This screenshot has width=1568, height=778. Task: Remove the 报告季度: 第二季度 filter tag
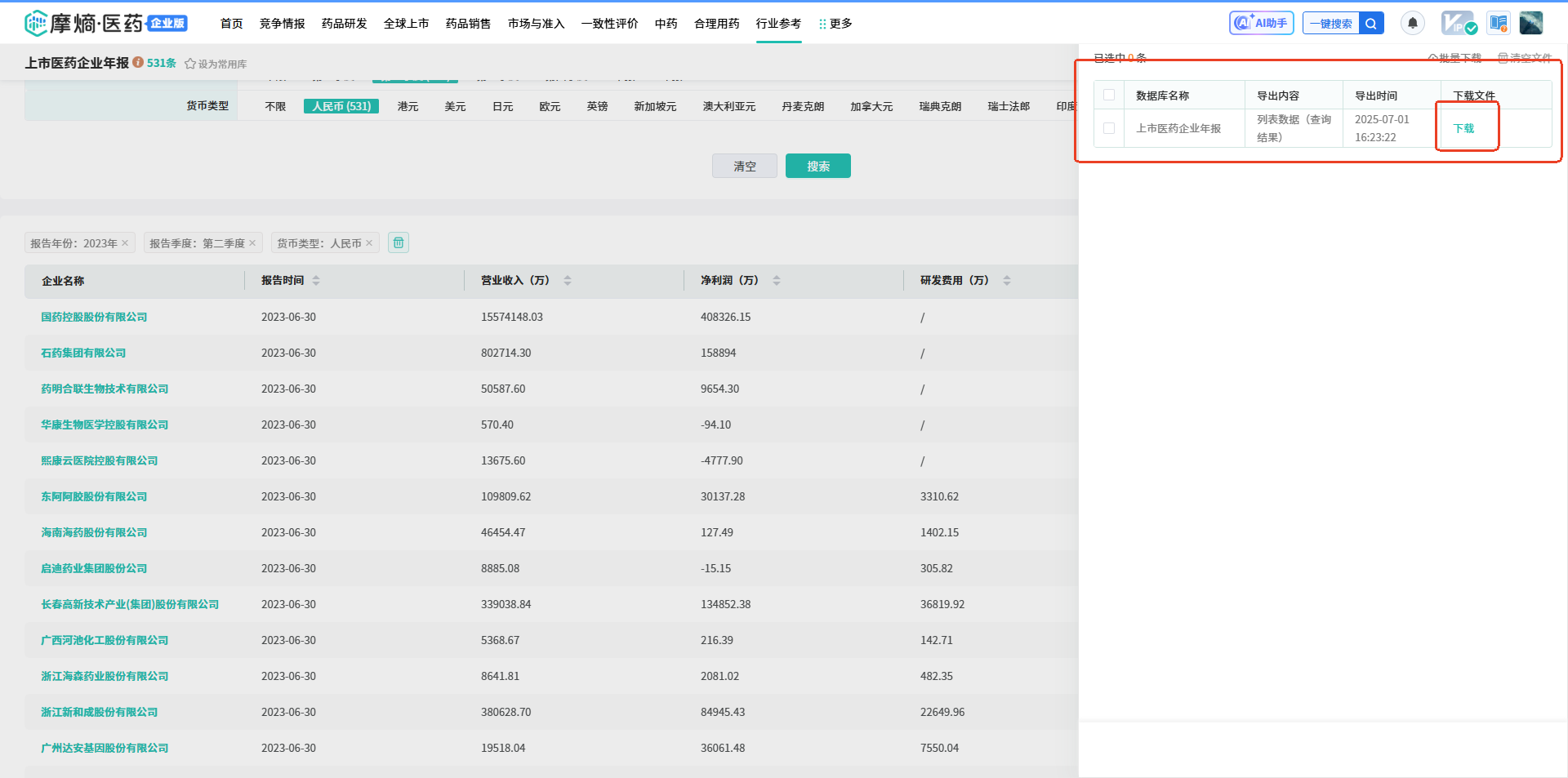coord(252,243)
